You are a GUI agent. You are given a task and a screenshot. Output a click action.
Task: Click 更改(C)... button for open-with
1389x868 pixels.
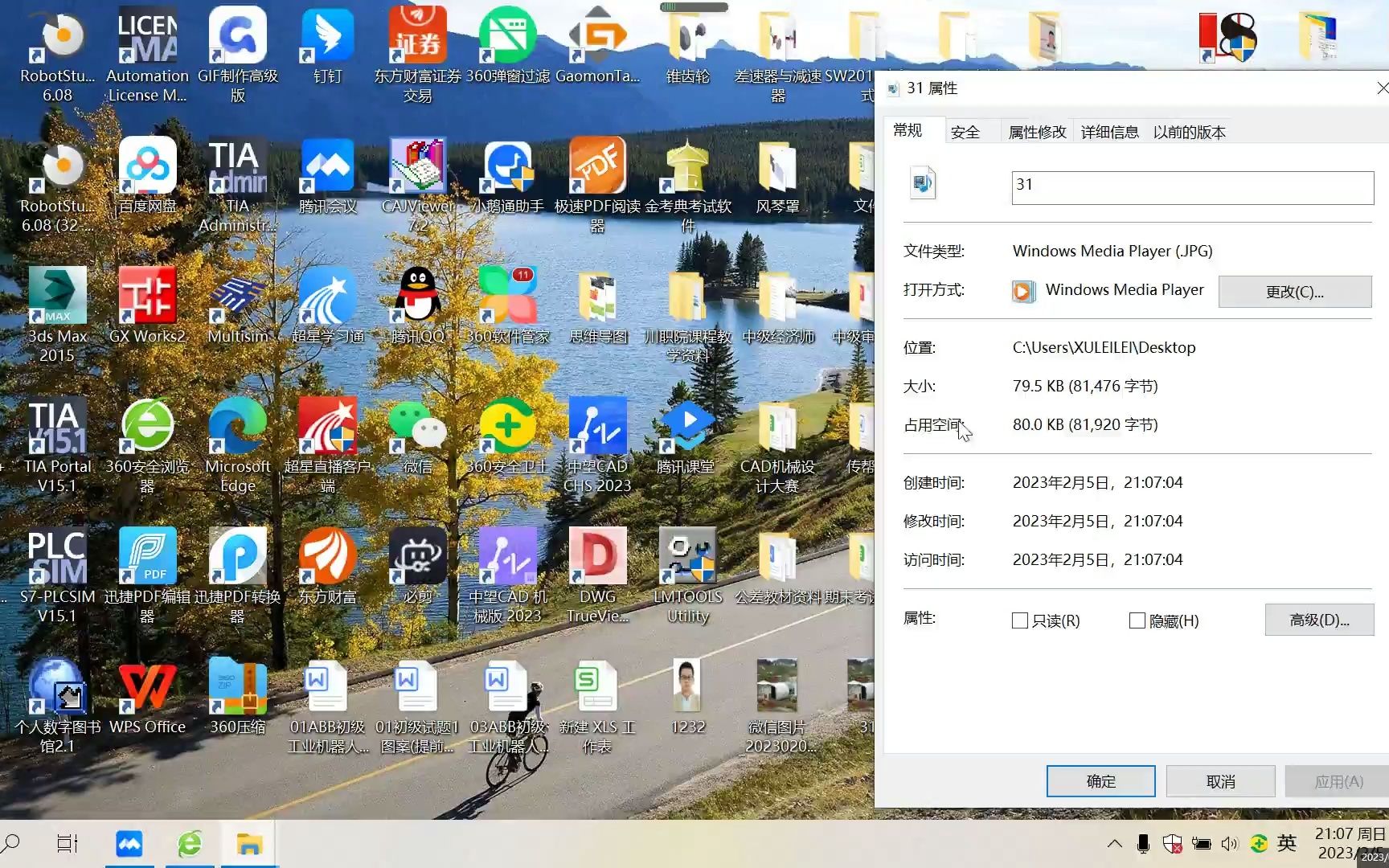[x=1294, y=292]
